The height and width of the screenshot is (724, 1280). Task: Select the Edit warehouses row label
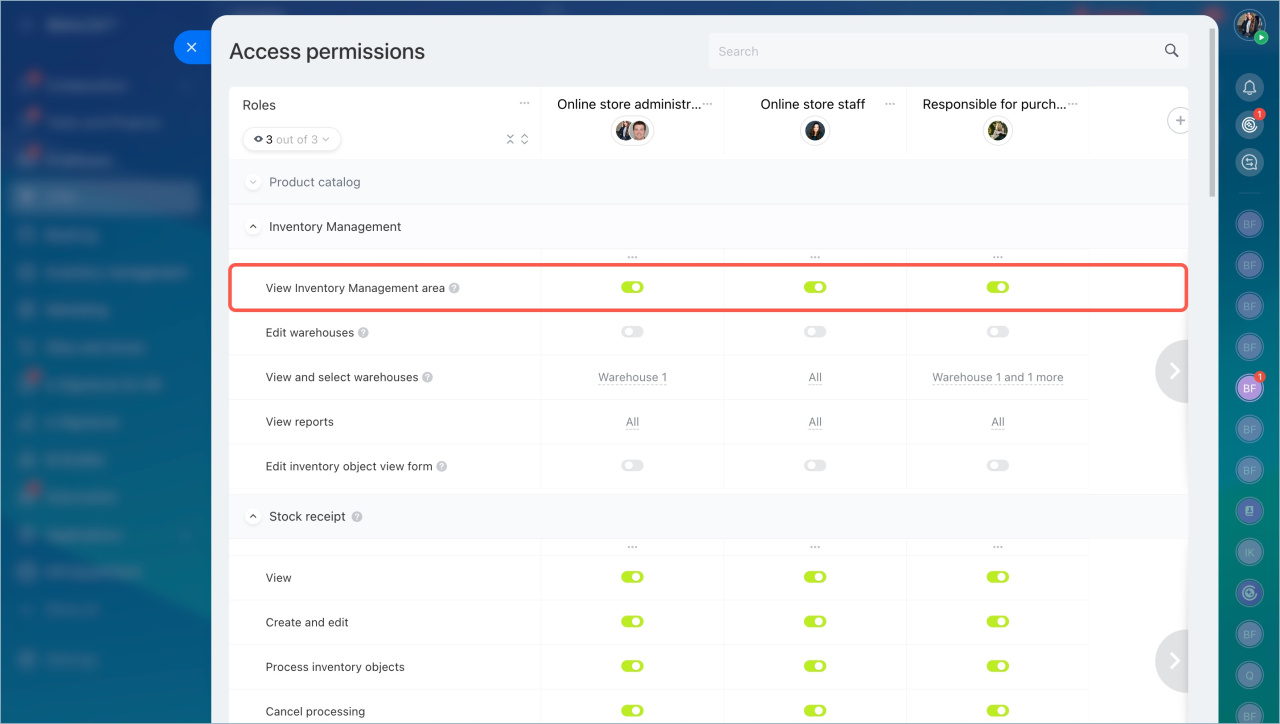[x=310, y=333]
